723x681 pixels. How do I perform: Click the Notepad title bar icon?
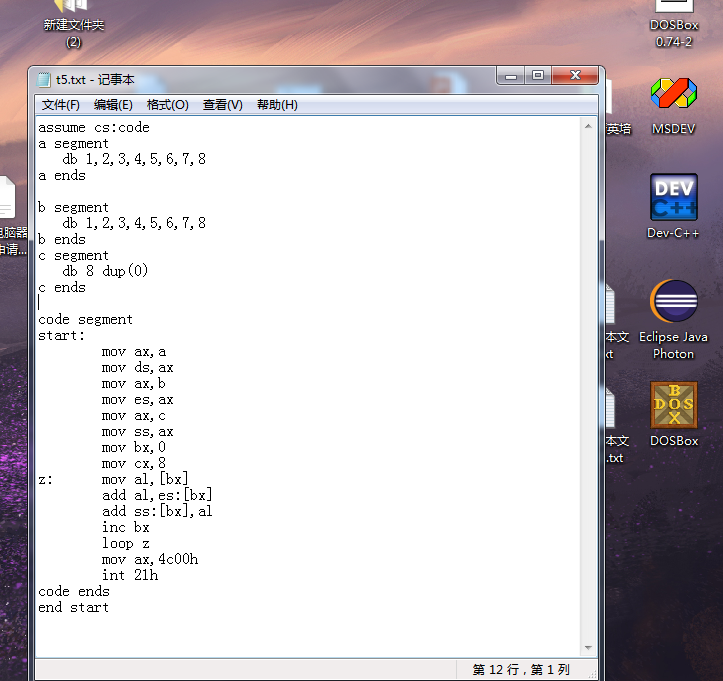pyautogui.click(x=44, y=80)
